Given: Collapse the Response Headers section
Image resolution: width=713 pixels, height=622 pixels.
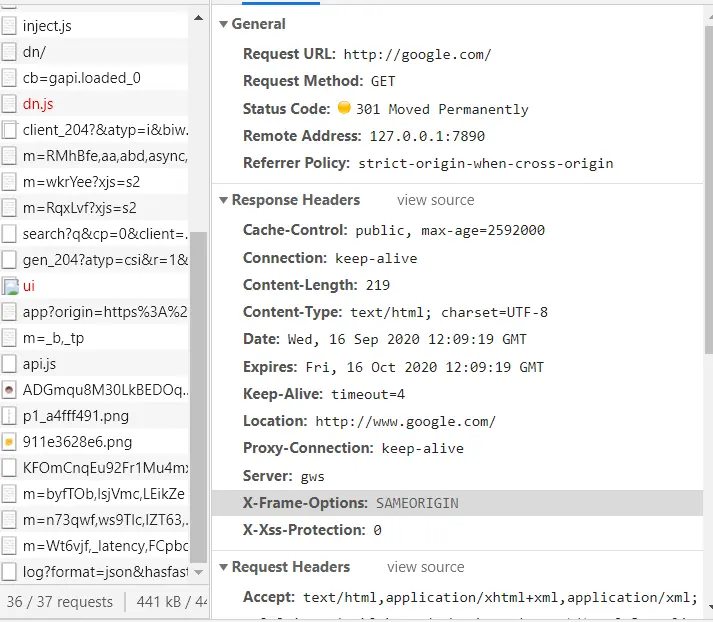Looking at the screenshot, I should [x=223, y=200].
